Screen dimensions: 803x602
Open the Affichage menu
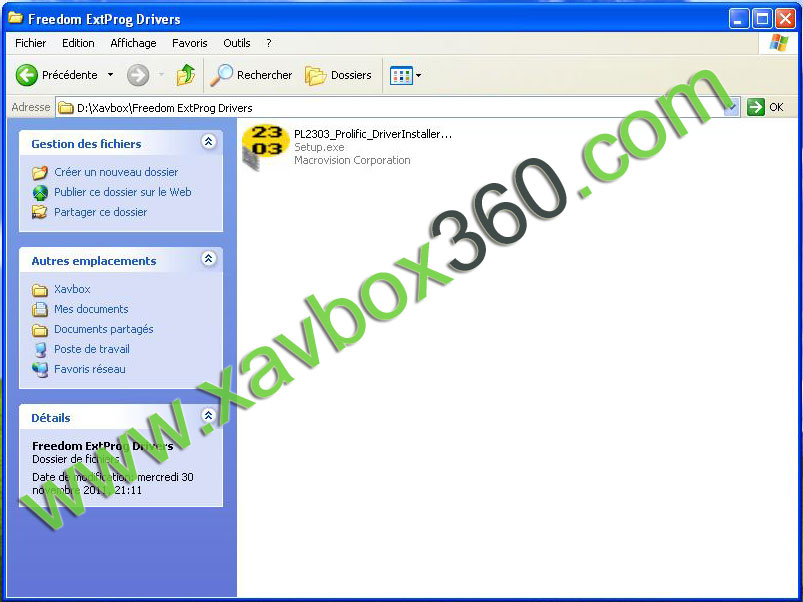133,43
